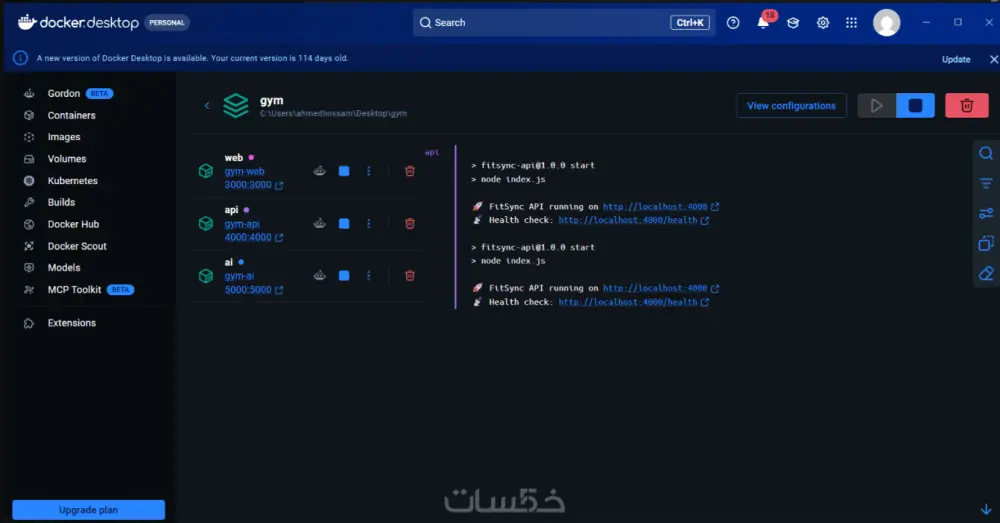Click the api container cube icon
The image size is (1000, 523).
pos(206,223)
